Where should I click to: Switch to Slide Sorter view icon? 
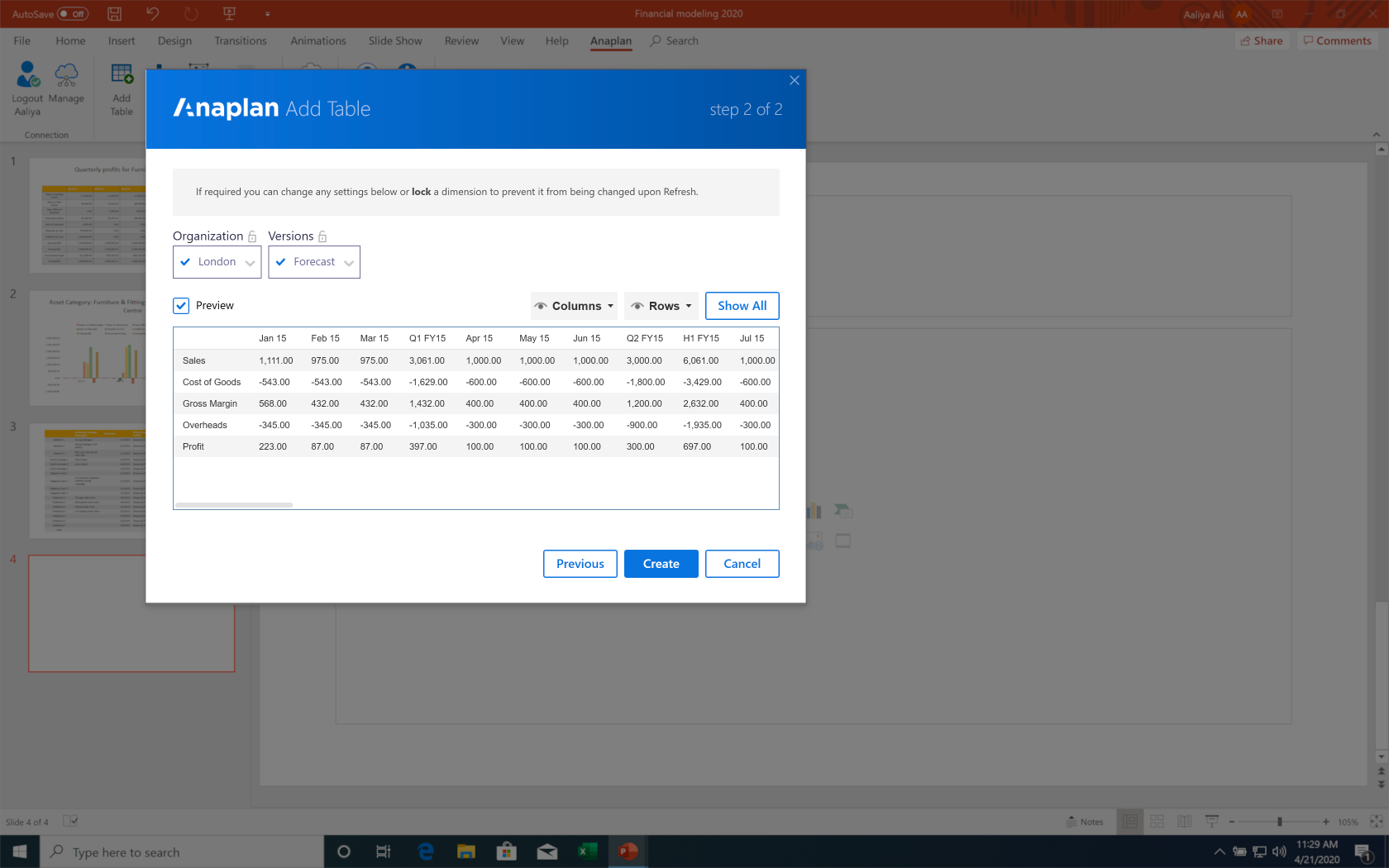pos(1157,822)
